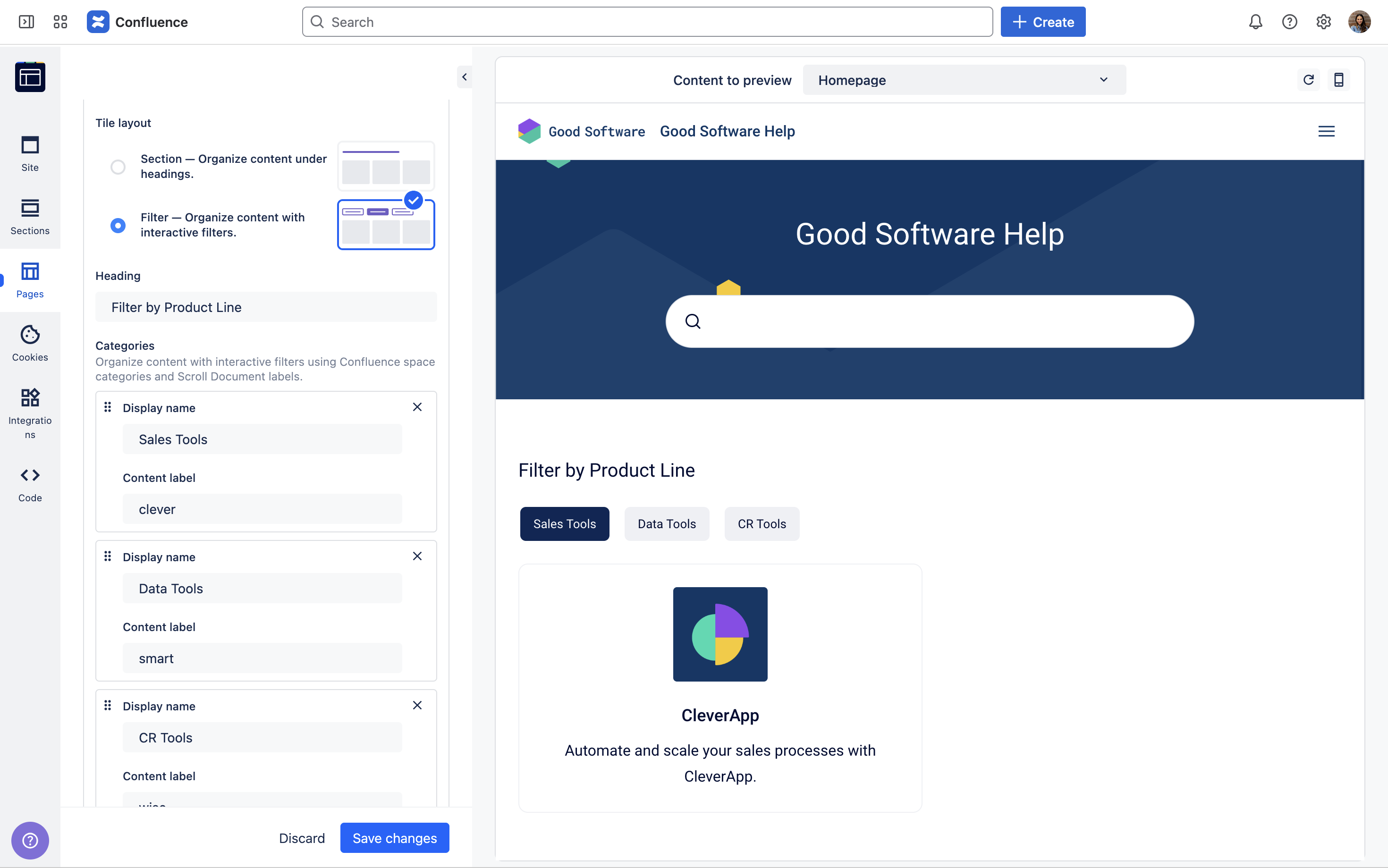Click Save changes button
Viewport: 1388px width, 868px height.
(394, 838)
